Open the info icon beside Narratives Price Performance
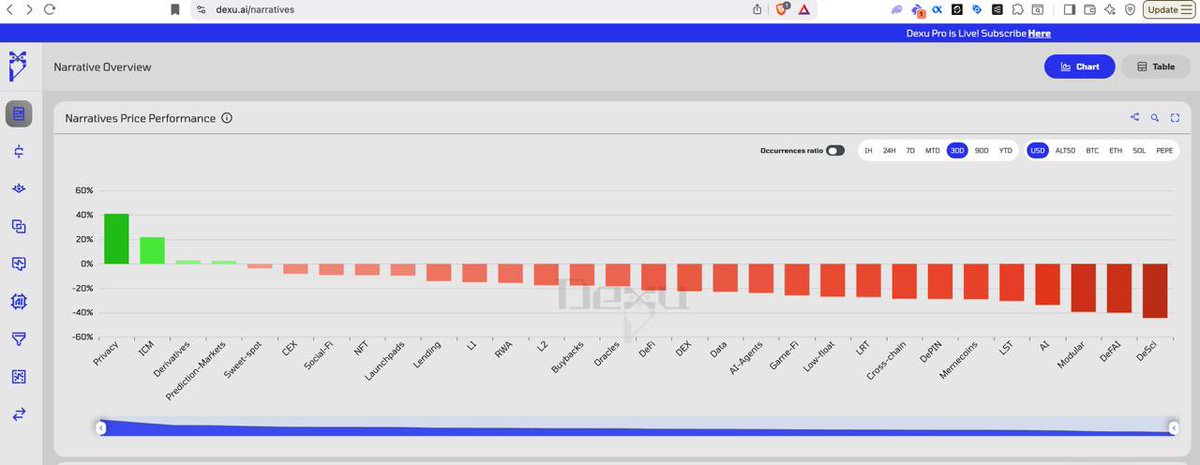 click(x=227, y=118)
